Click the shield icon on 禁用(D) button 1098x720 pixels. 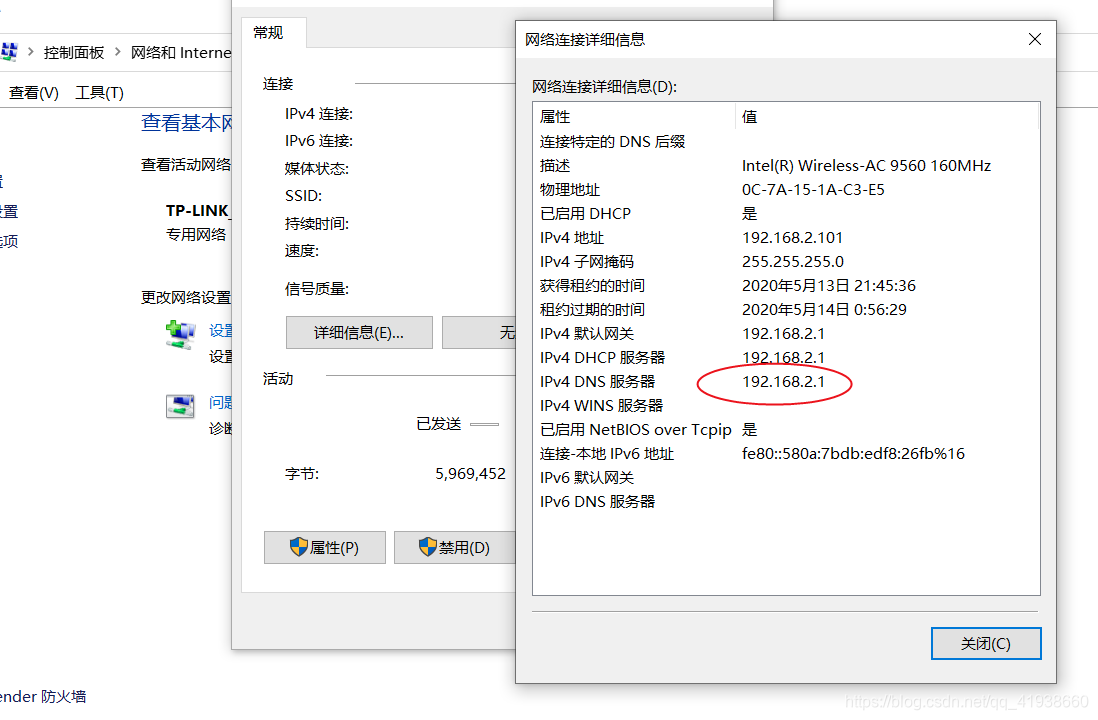(427, 546)
